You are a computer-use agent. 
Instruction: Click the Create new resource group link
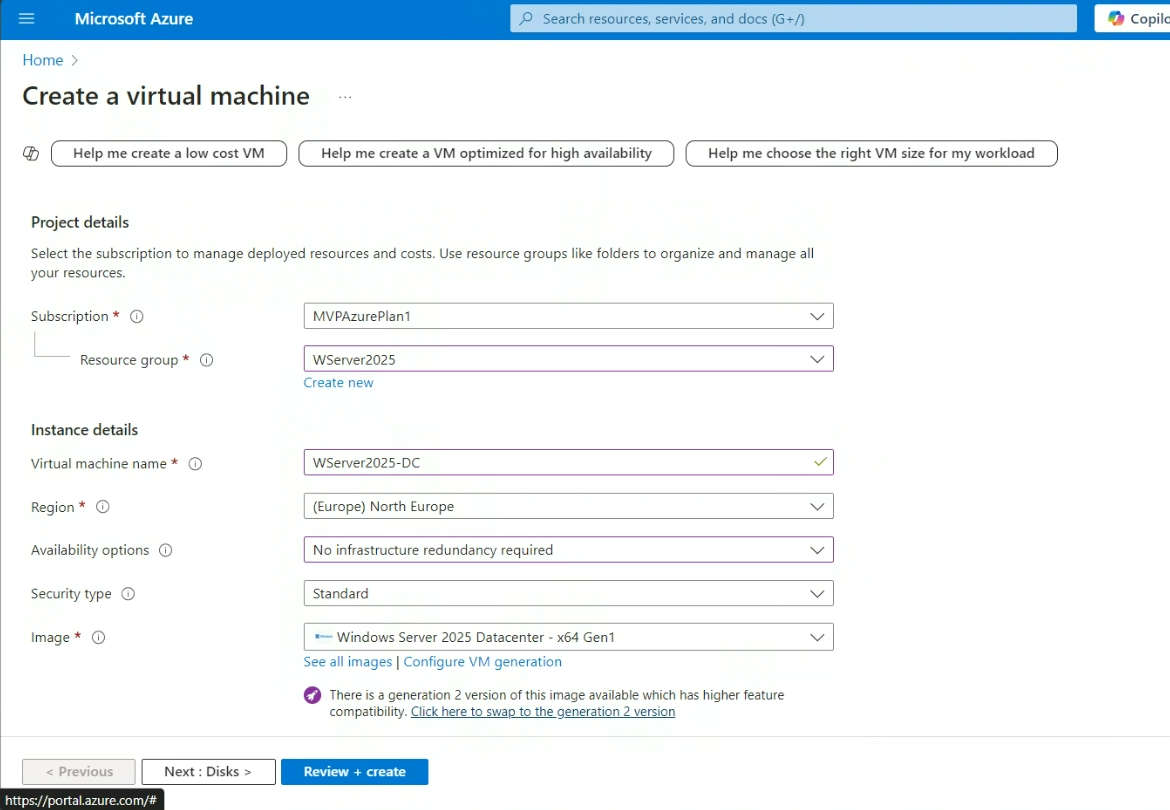coord(338,383)
